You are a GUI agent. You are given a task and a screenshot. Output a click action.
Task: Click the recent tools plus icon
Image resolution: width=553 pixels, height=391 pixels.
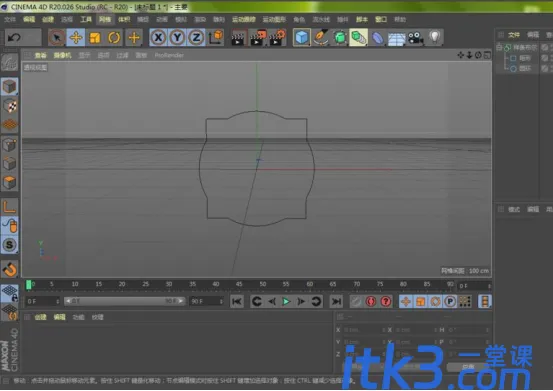click(x=134, y=37)
